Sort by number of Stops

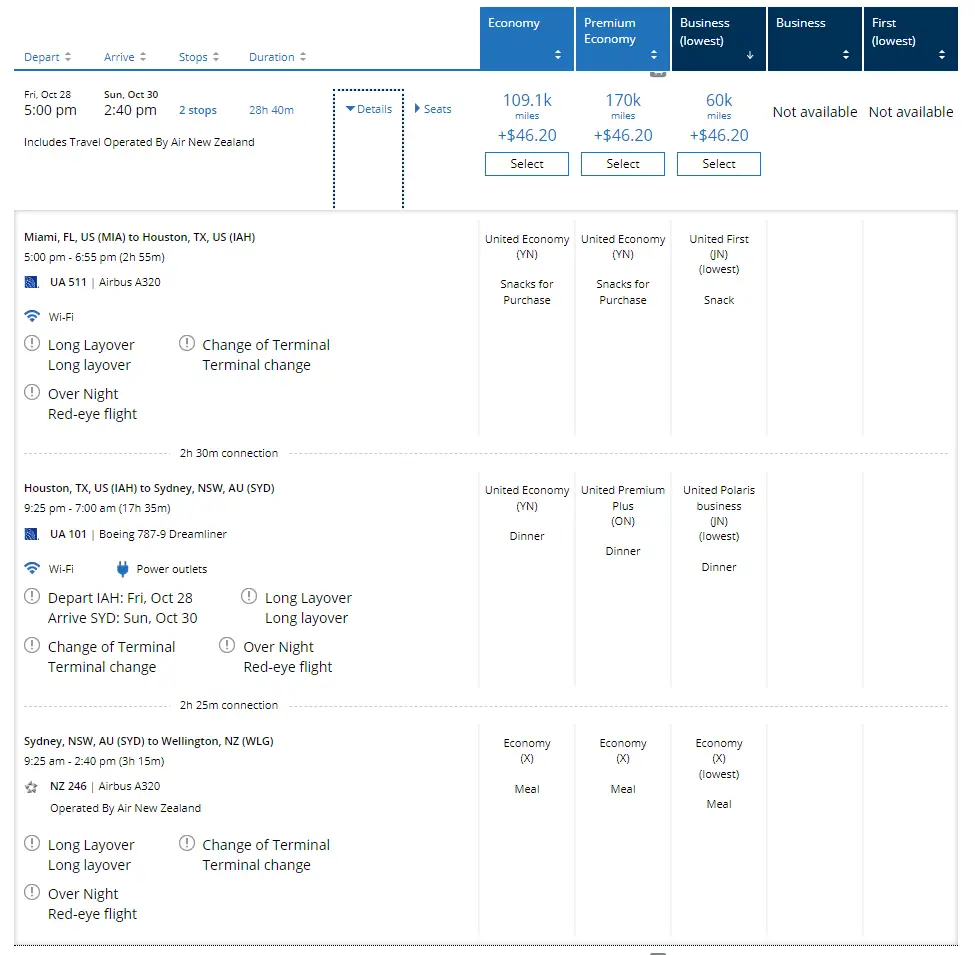(199, 57)
